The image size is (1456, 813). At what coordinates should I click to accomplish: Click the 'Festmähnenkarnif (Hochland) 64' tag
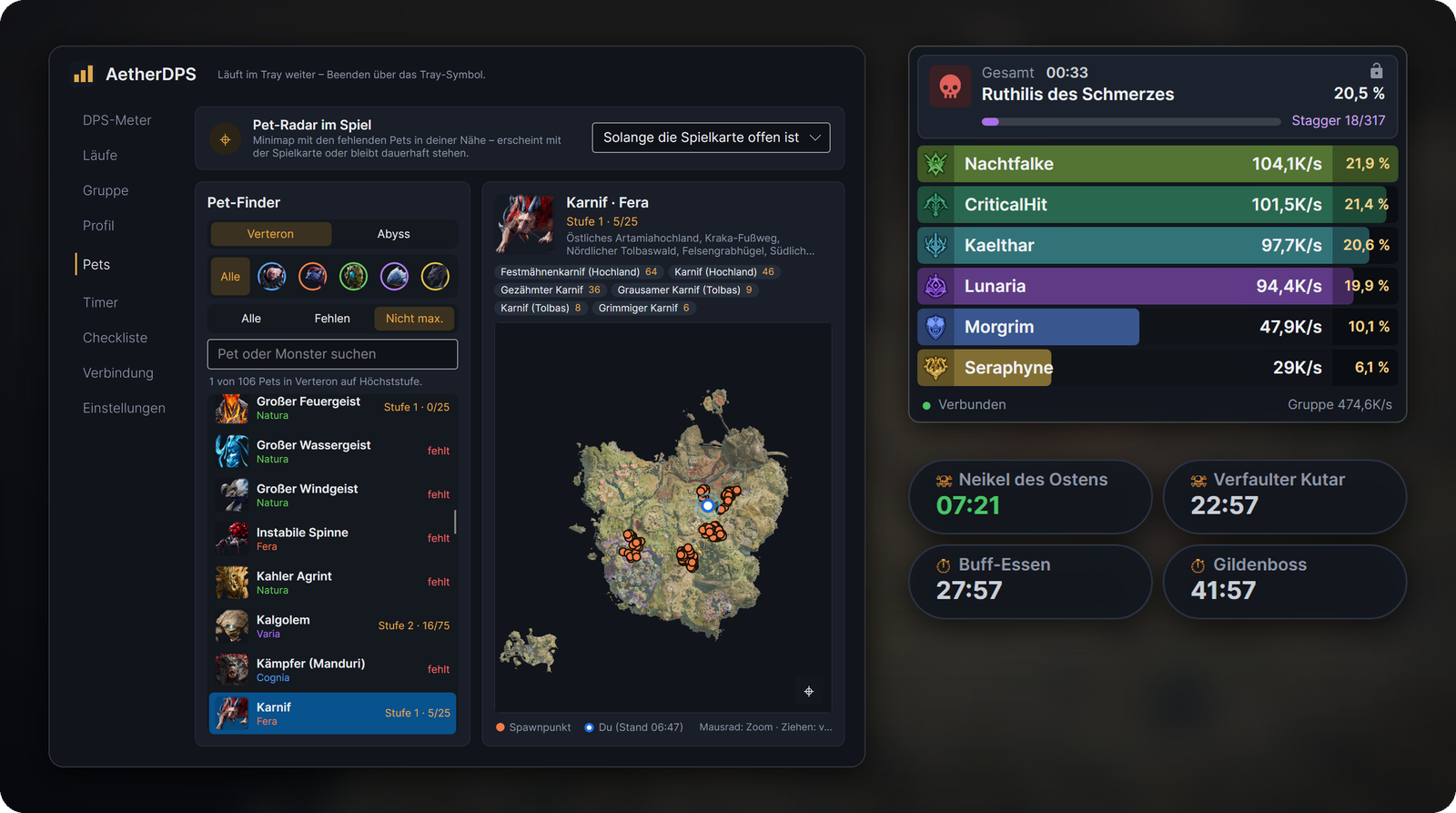coord(579,272)
